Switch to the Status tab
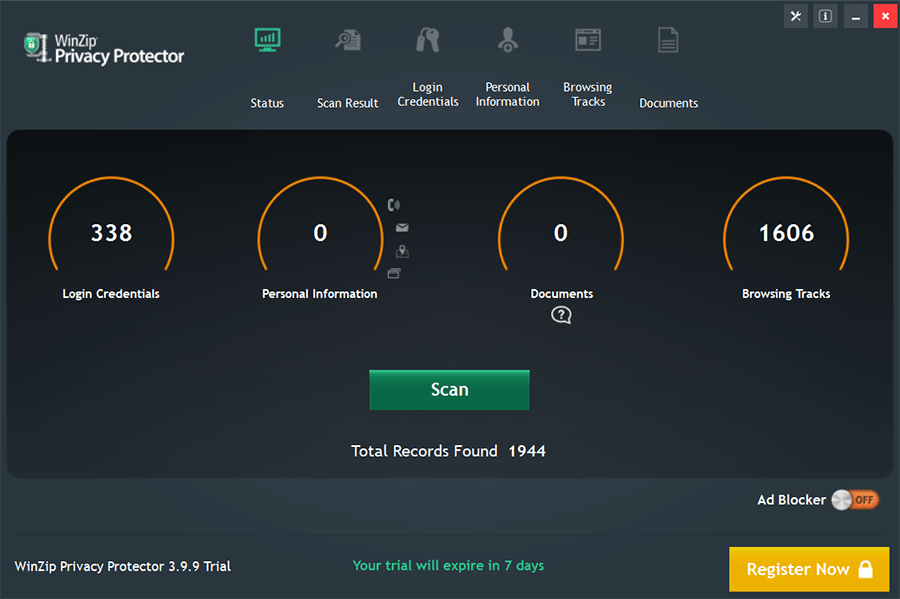Screen dimensions: 900x599 coord(267,102)
